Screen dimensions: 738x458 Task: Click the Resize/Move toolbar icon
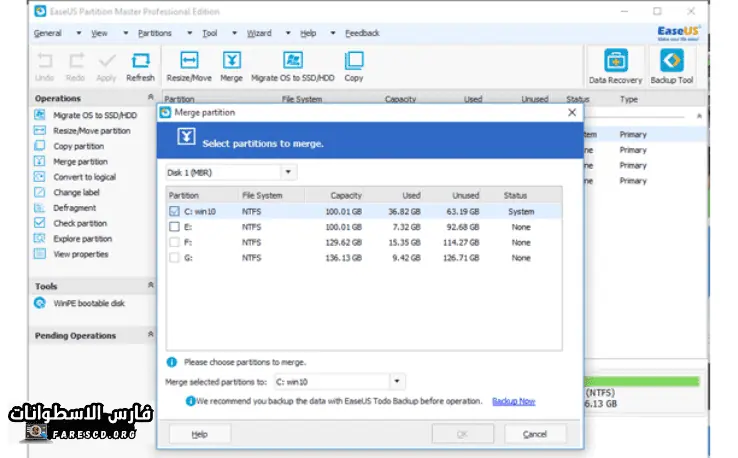189,62
